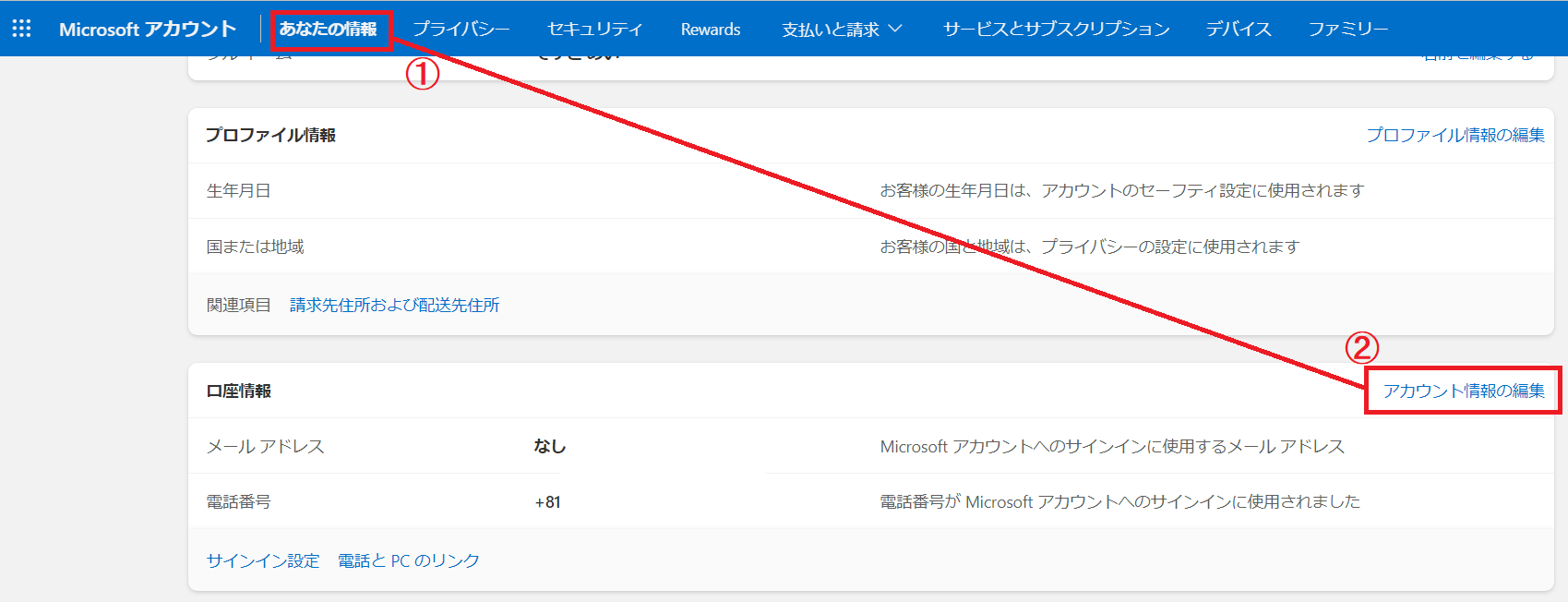Image resolution: width=1568 pixels, height=602 pixels.
Task: Open the デバイス tab
Action: (x=1239, y=29)
